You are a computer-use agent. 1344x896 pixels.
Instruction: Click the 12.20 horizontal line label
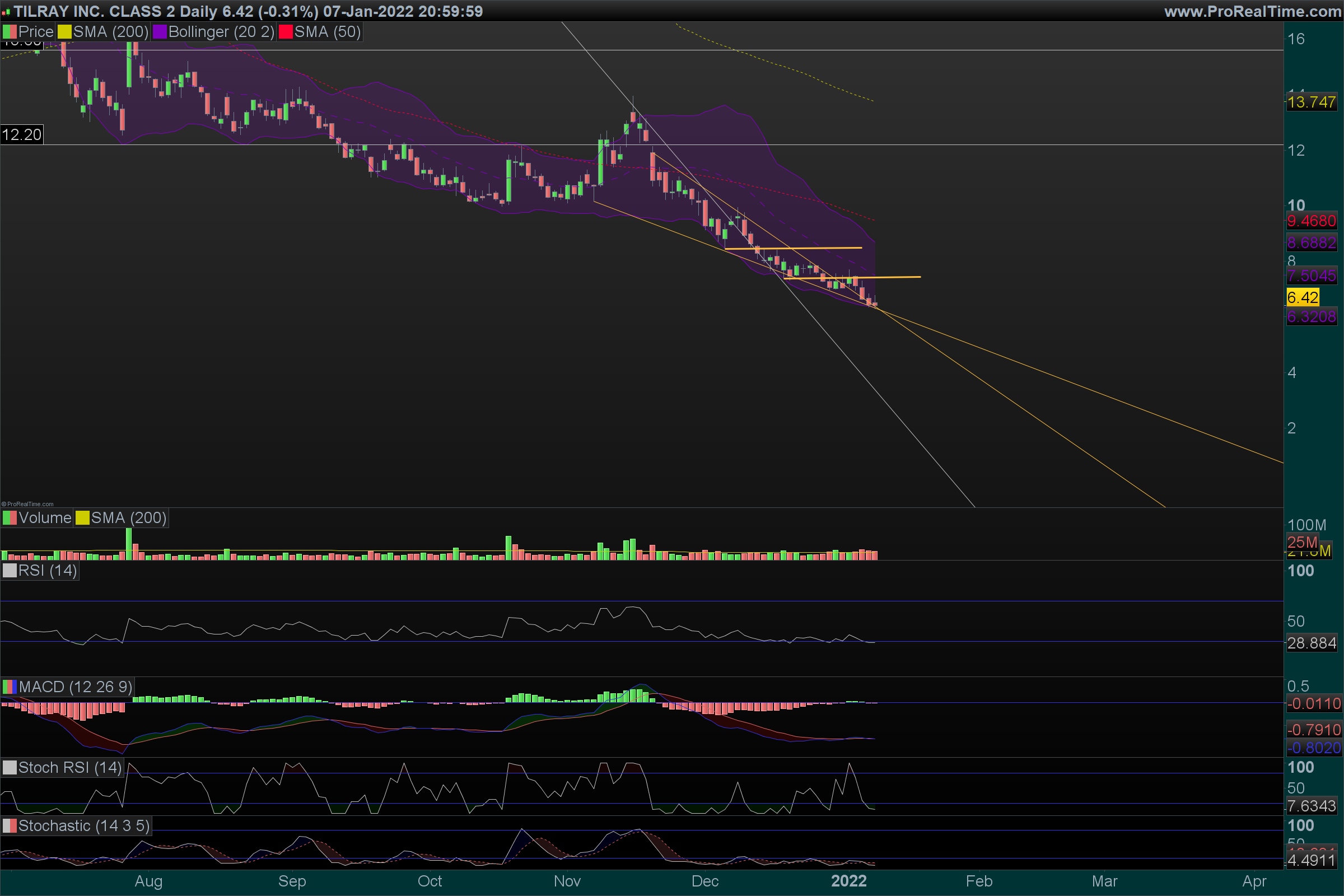(22, 135)
